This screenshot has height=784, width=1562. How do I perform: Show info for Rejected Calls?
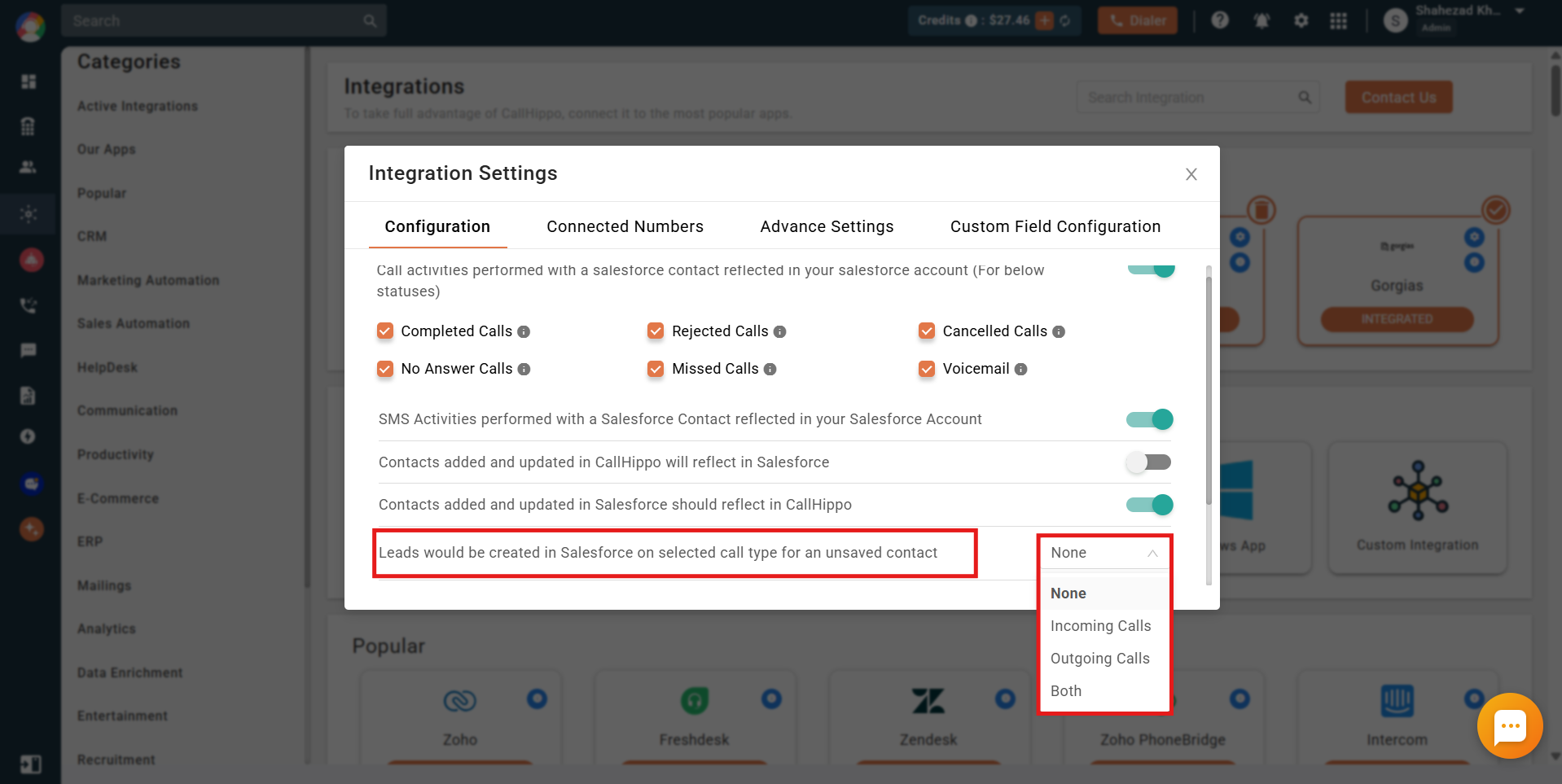click(779, 331)
